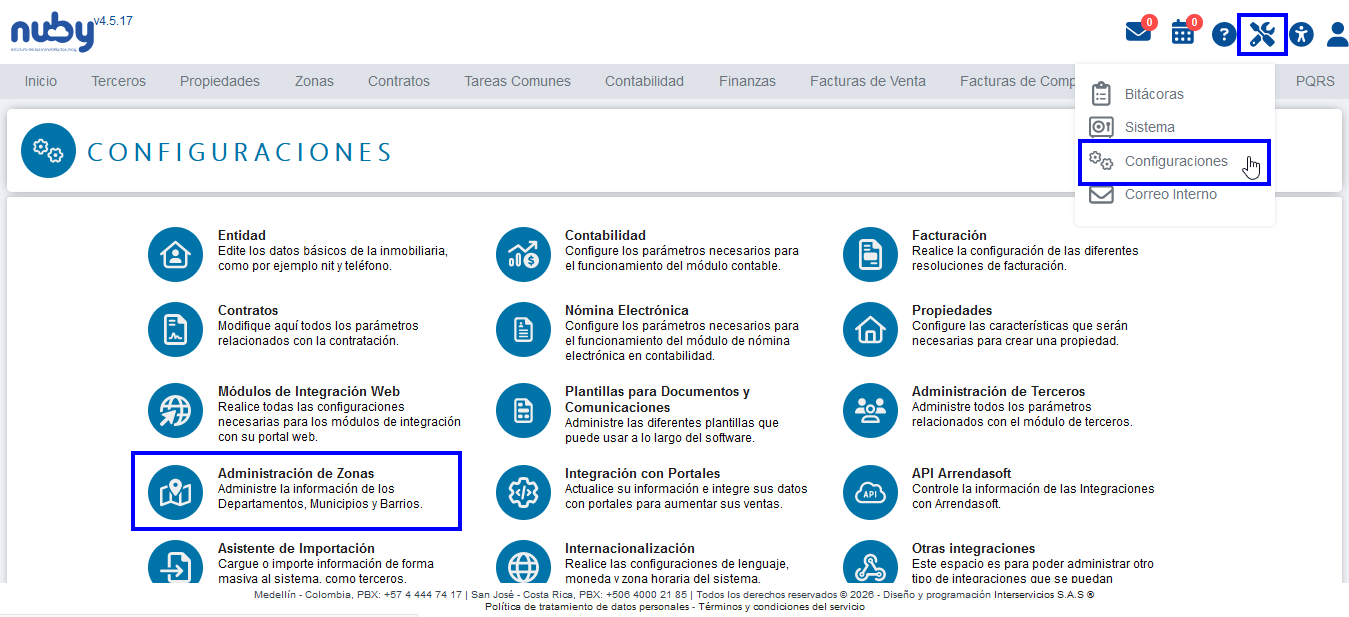Click the Nuby logo

point(52,33)
